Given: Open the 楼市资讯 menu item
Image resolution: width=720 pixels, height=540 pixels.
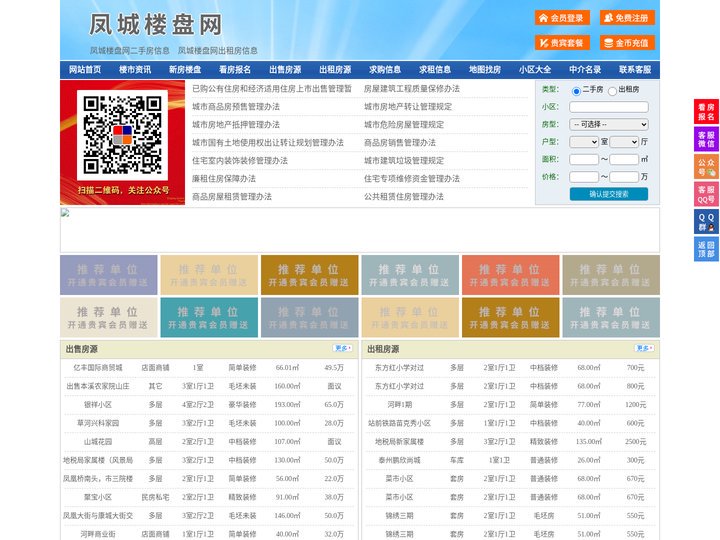Looking at the screenshot, I should pos(135,70).
